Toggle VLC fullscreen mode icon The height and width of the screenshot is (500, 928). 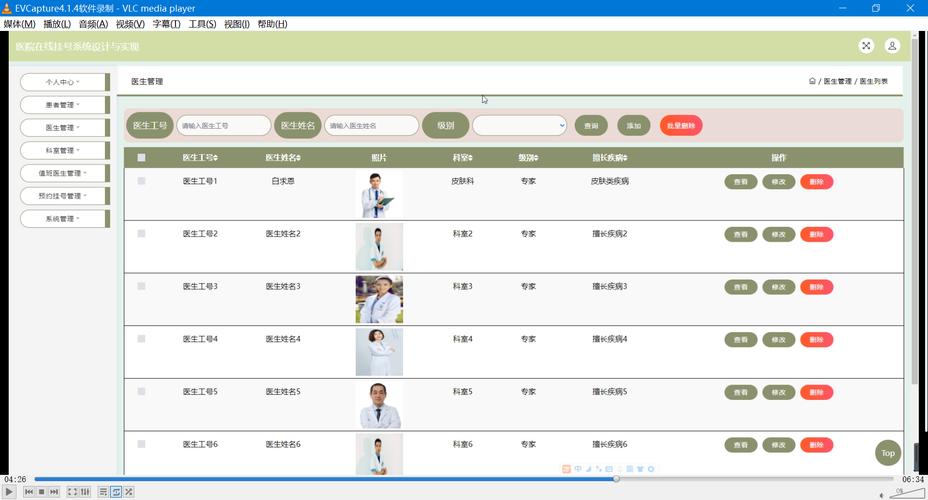72,492
